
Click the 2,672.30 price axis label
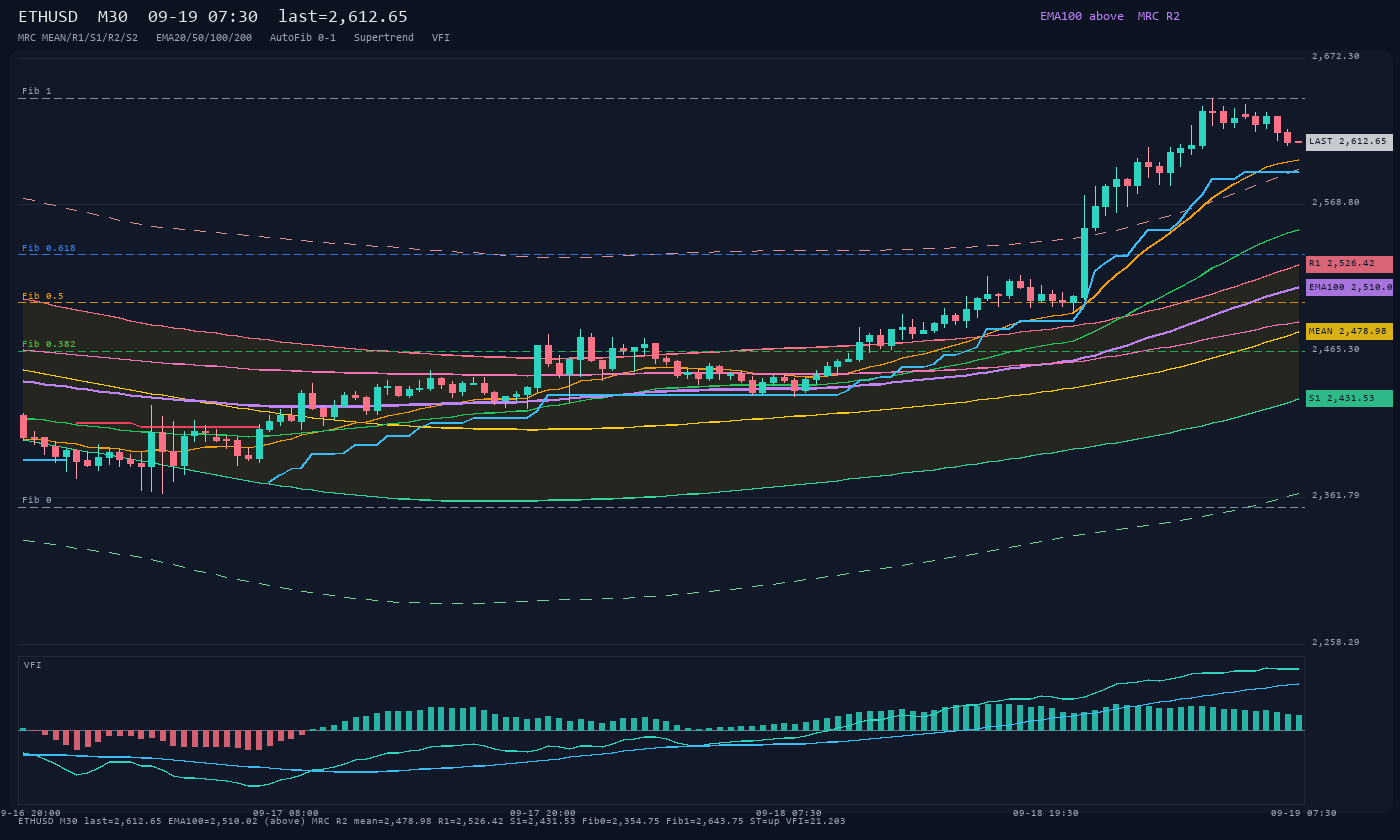click(1336, 56)
